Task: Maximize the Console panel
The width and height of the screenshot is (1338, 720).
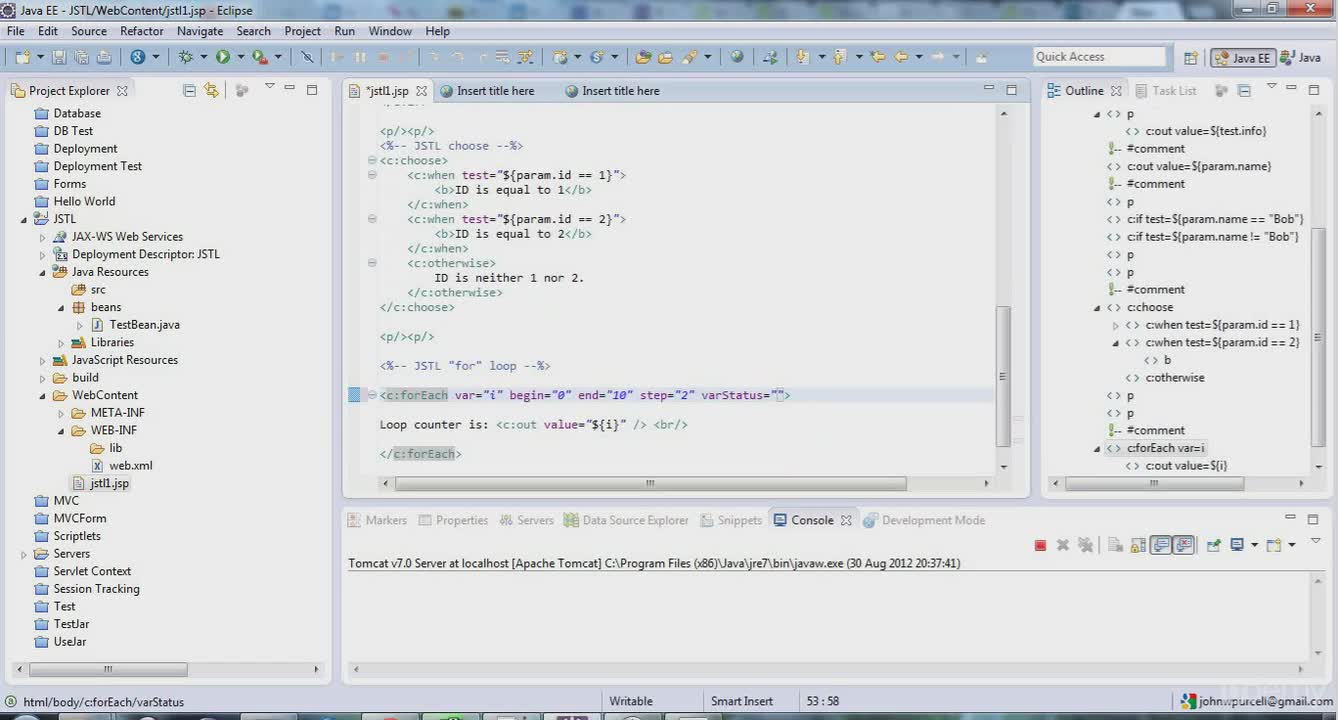Action: click(1312, 519)
